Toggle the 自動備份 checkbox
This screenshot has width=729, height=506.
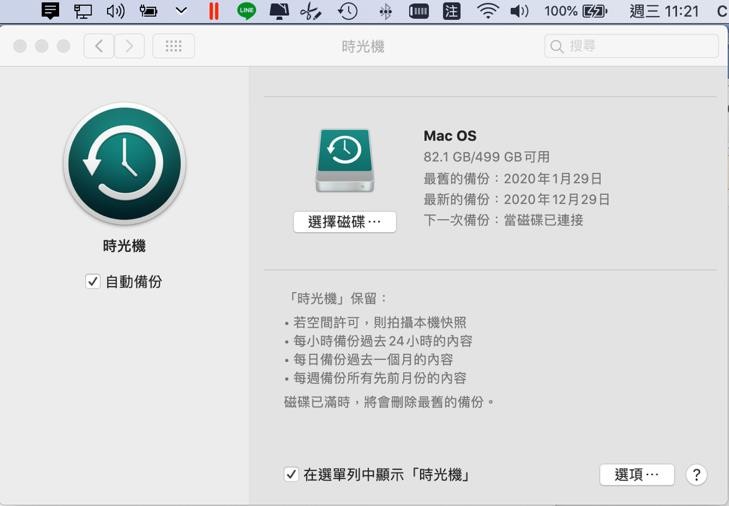[x=93, y=282]
